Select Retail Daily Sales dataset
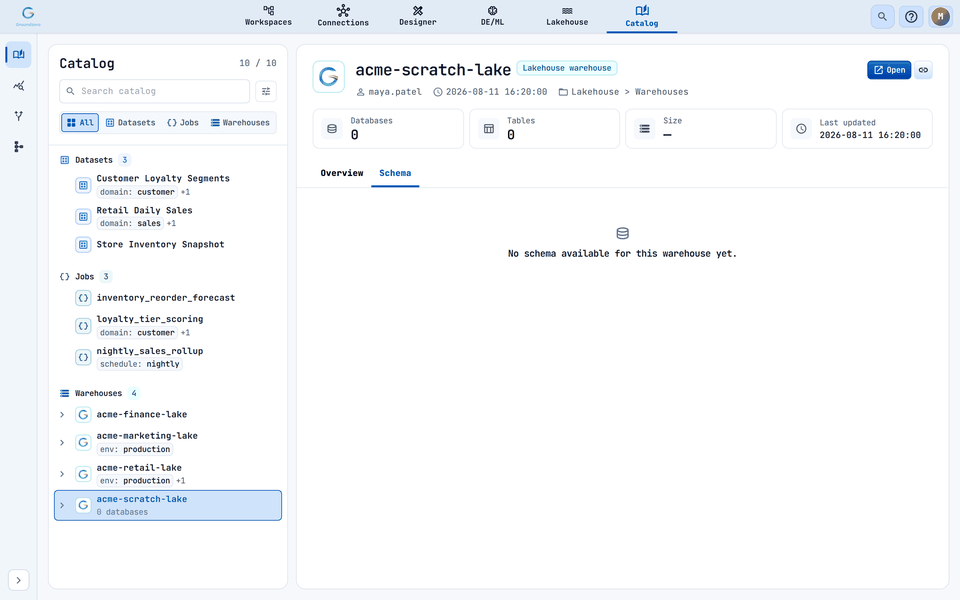This screenshot has width=960, height=600. coord(168,216)
